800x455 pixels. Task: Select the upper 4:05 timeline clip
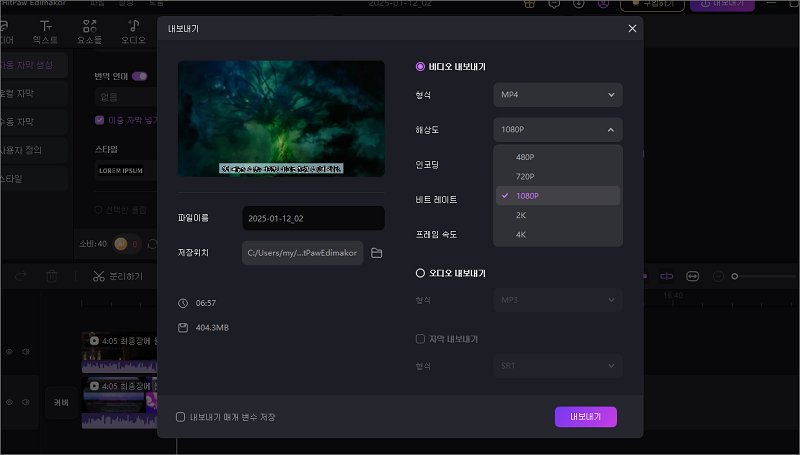pos(119,352)
